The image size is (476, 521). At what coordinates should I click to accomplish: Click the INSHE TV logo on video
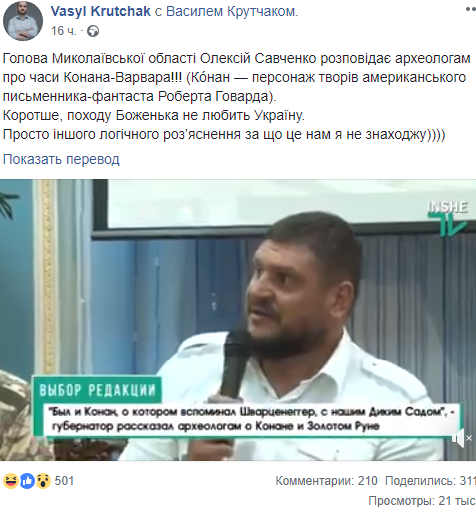[448, 218]
